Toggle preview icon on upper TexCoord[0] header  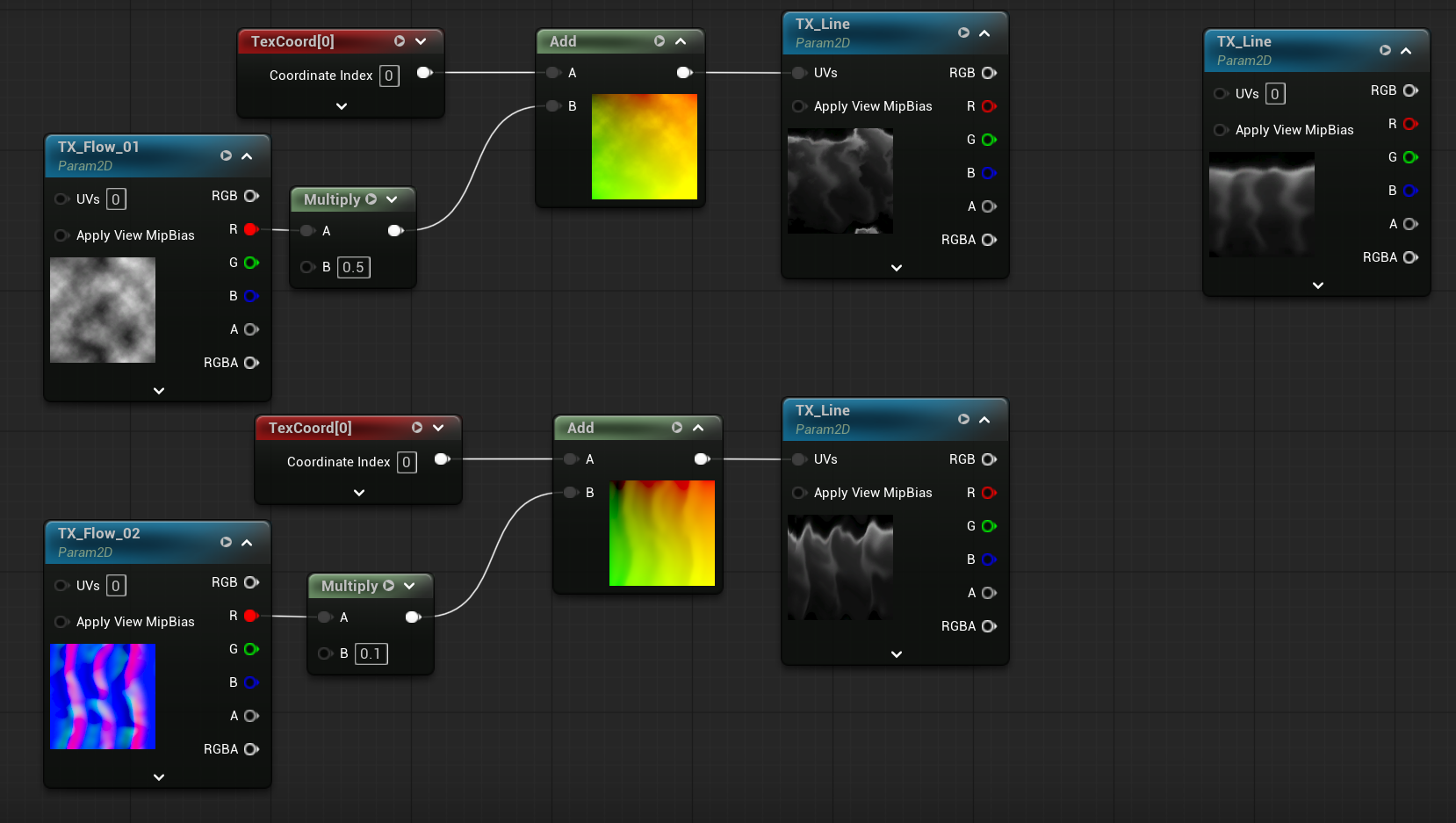[400, 41]
